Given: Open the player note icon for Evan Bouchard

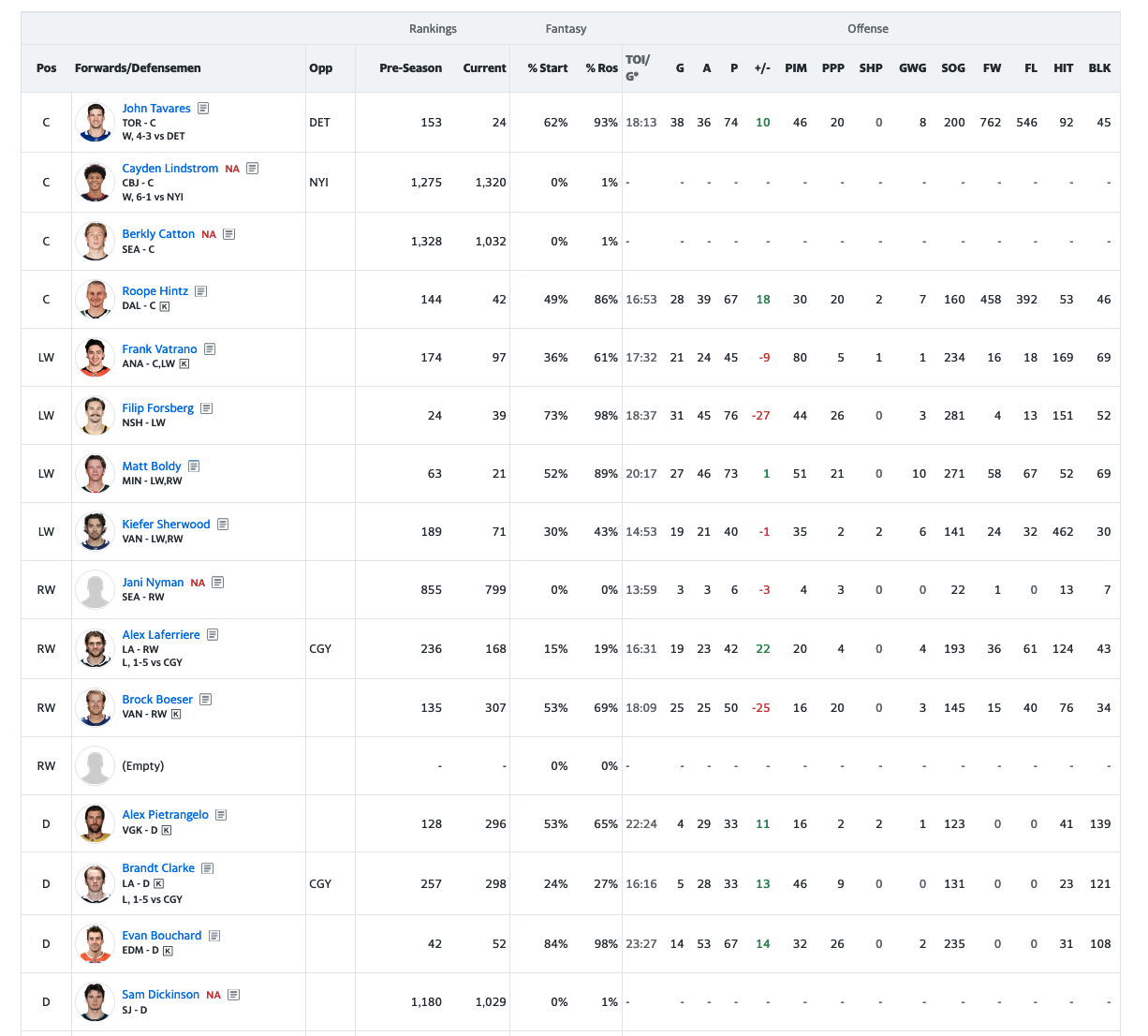Looking at the screenshot, I should tap(214, 936).
